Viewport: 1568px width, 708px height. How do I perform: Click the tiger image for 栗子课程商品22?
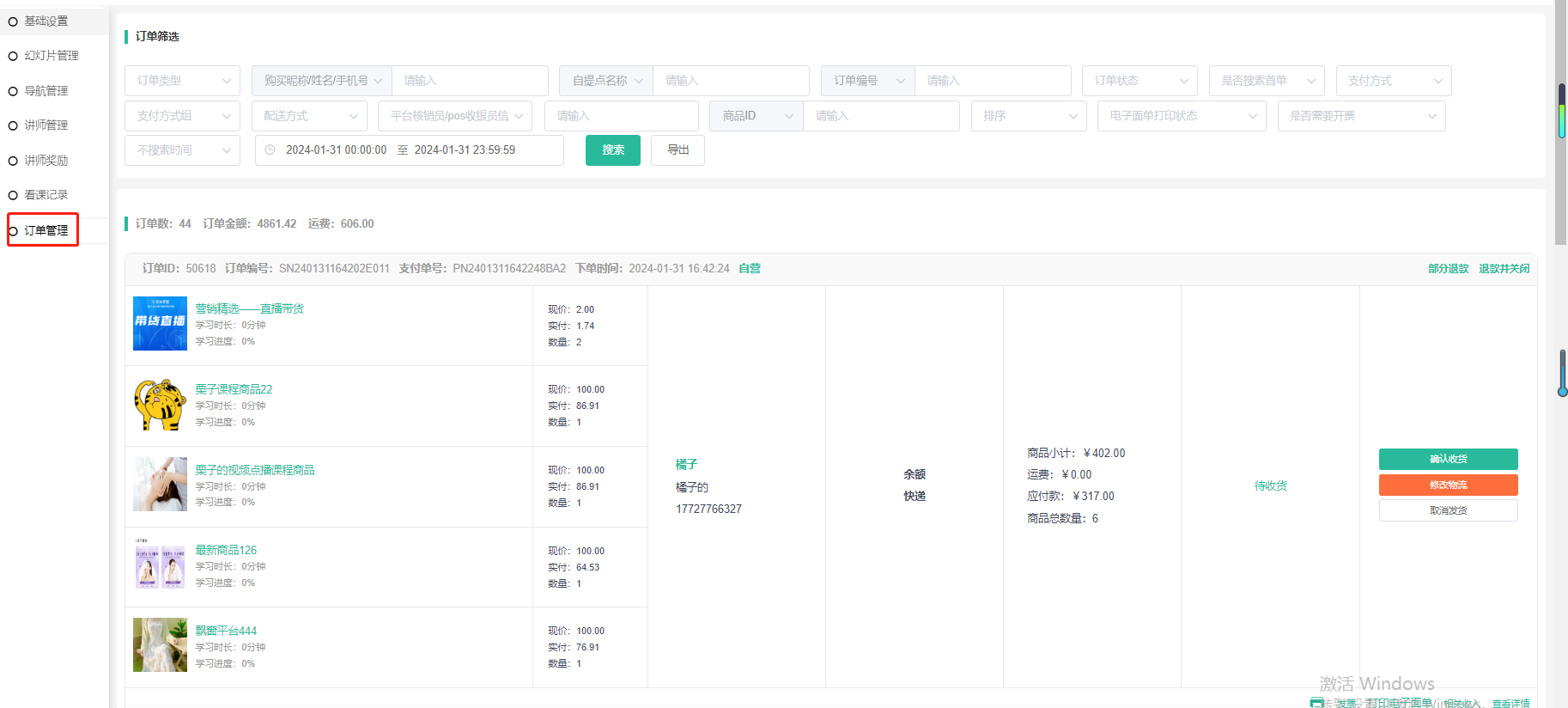160,405
